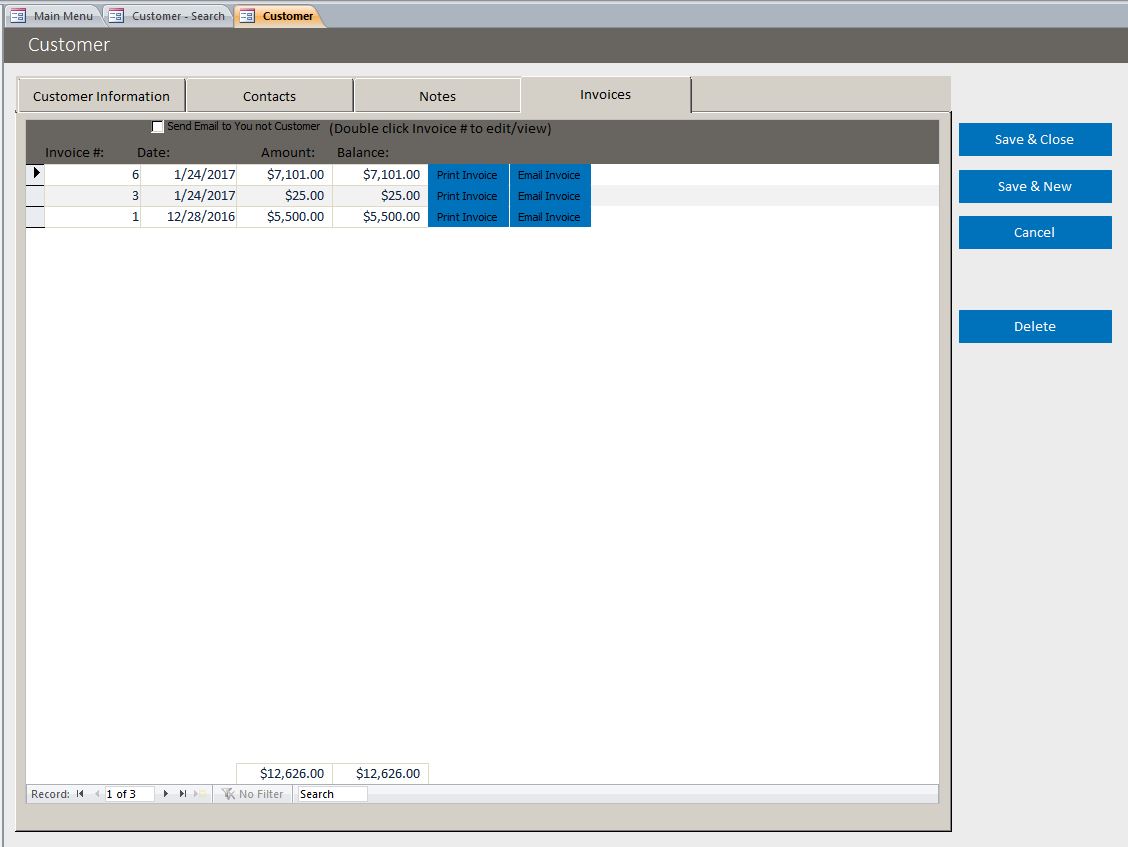Screen dimensions: 1128x847
Task: View the Customer Information tab
Action: tap(100, 95)
